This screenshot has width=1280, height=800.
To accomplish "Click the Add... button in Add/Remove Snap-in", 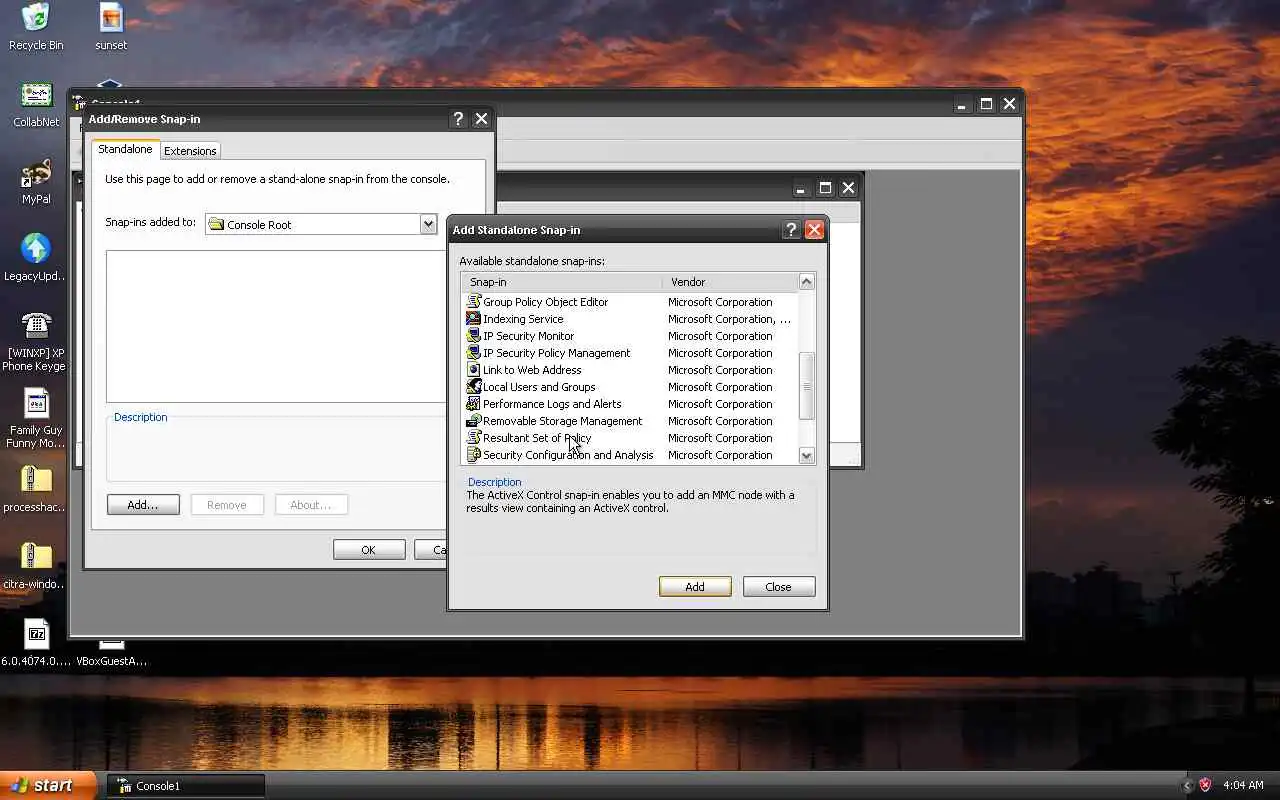I will (x=143, y=505).
